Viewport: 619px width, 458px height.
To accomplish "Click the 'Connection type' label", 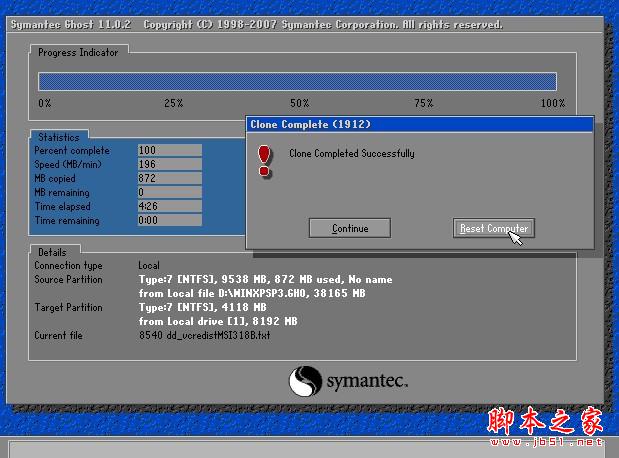I will tap(68, 266).
